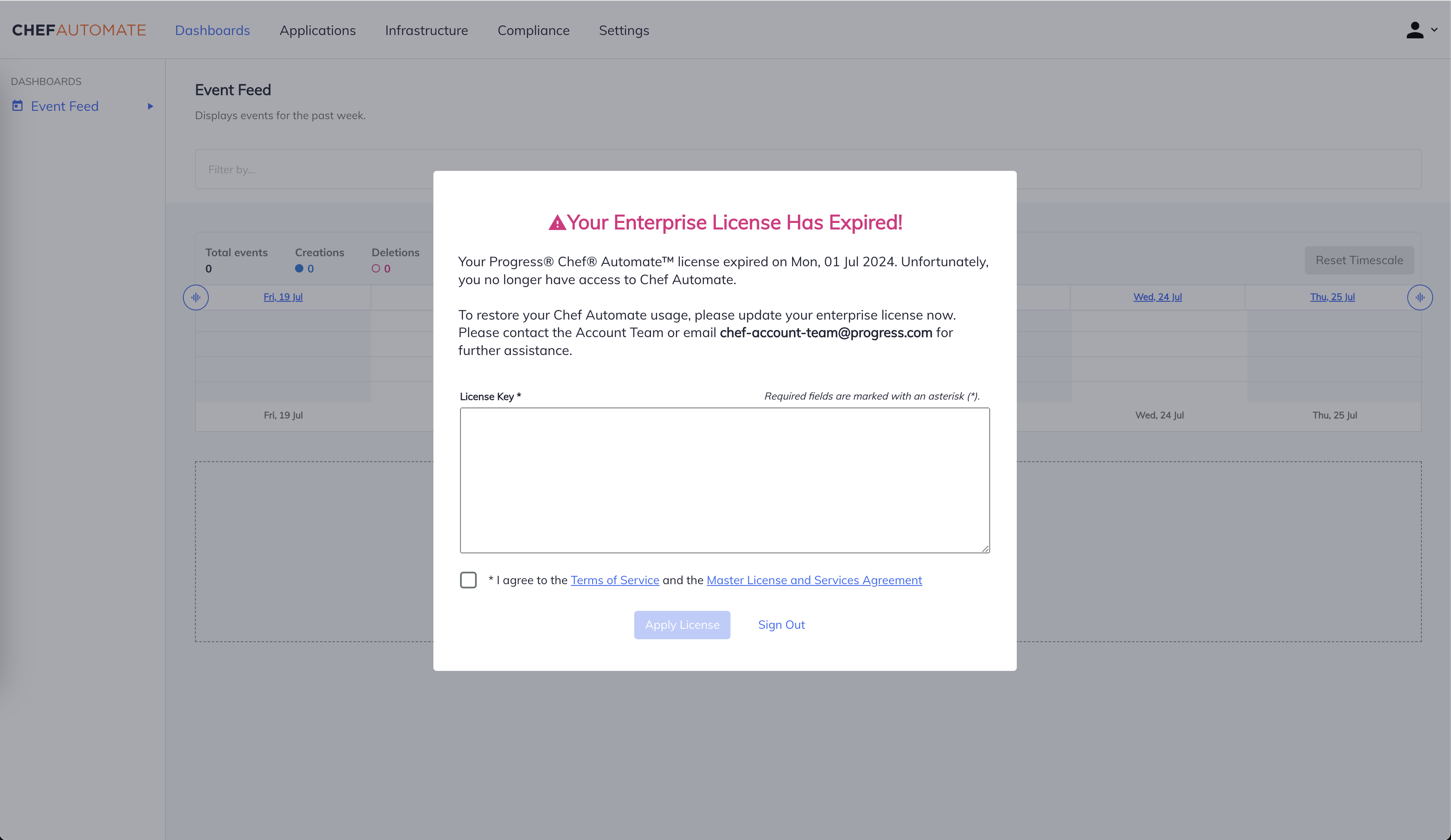Open the account dropdown chevron
This screenshot has width=1451, height=840.
coord(1434,30)
